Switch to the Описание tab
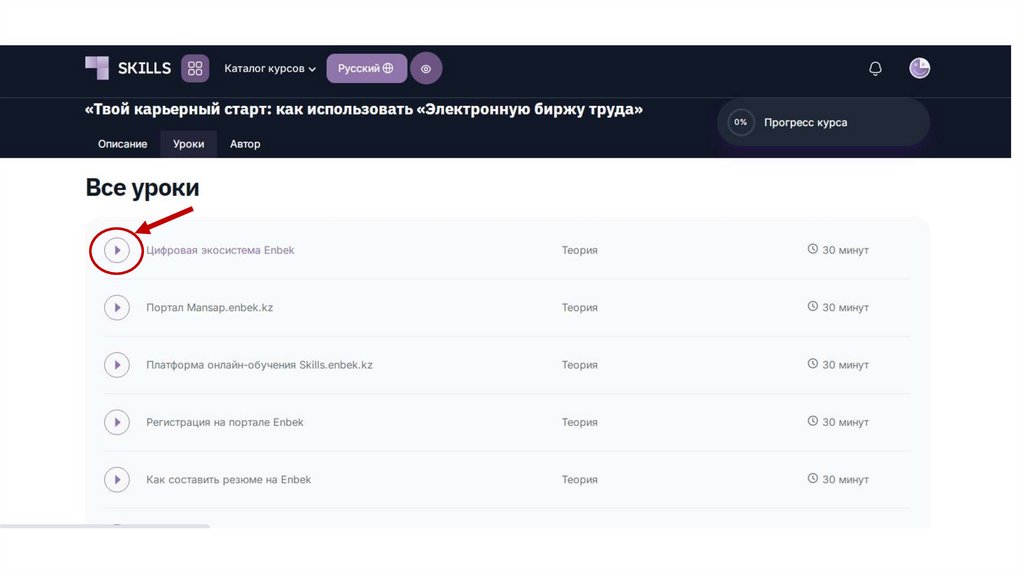The image size is (1024, 574). (x=122, y=144)
